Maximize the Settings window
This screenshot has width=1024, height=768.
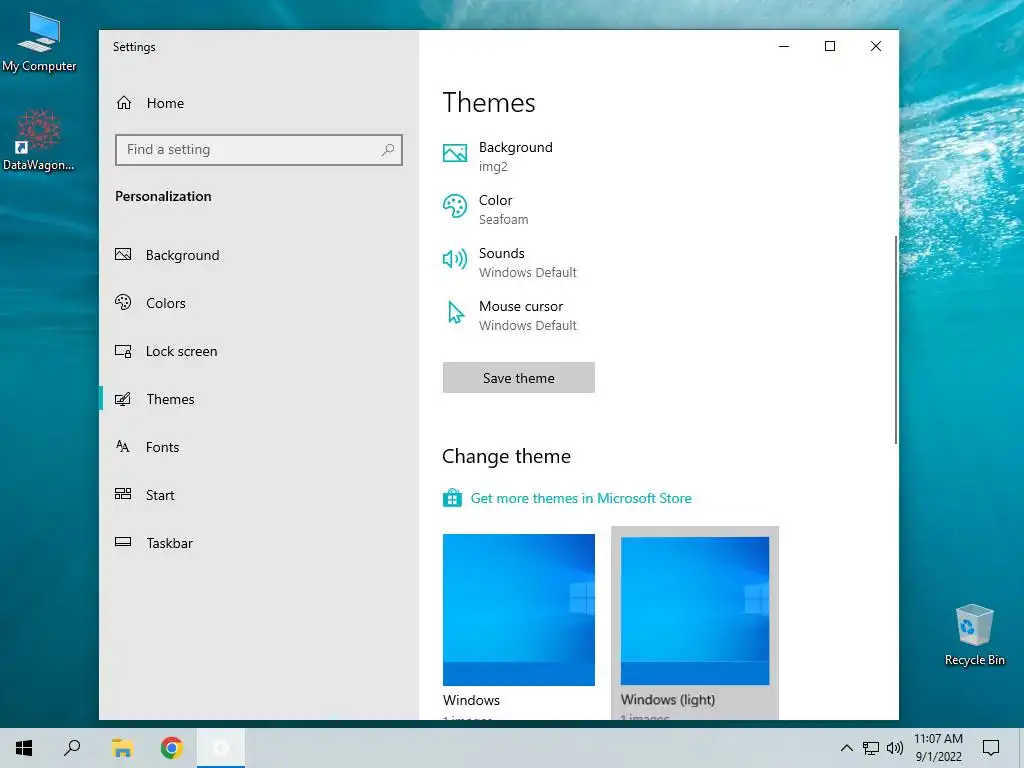(x=829, y=46)
